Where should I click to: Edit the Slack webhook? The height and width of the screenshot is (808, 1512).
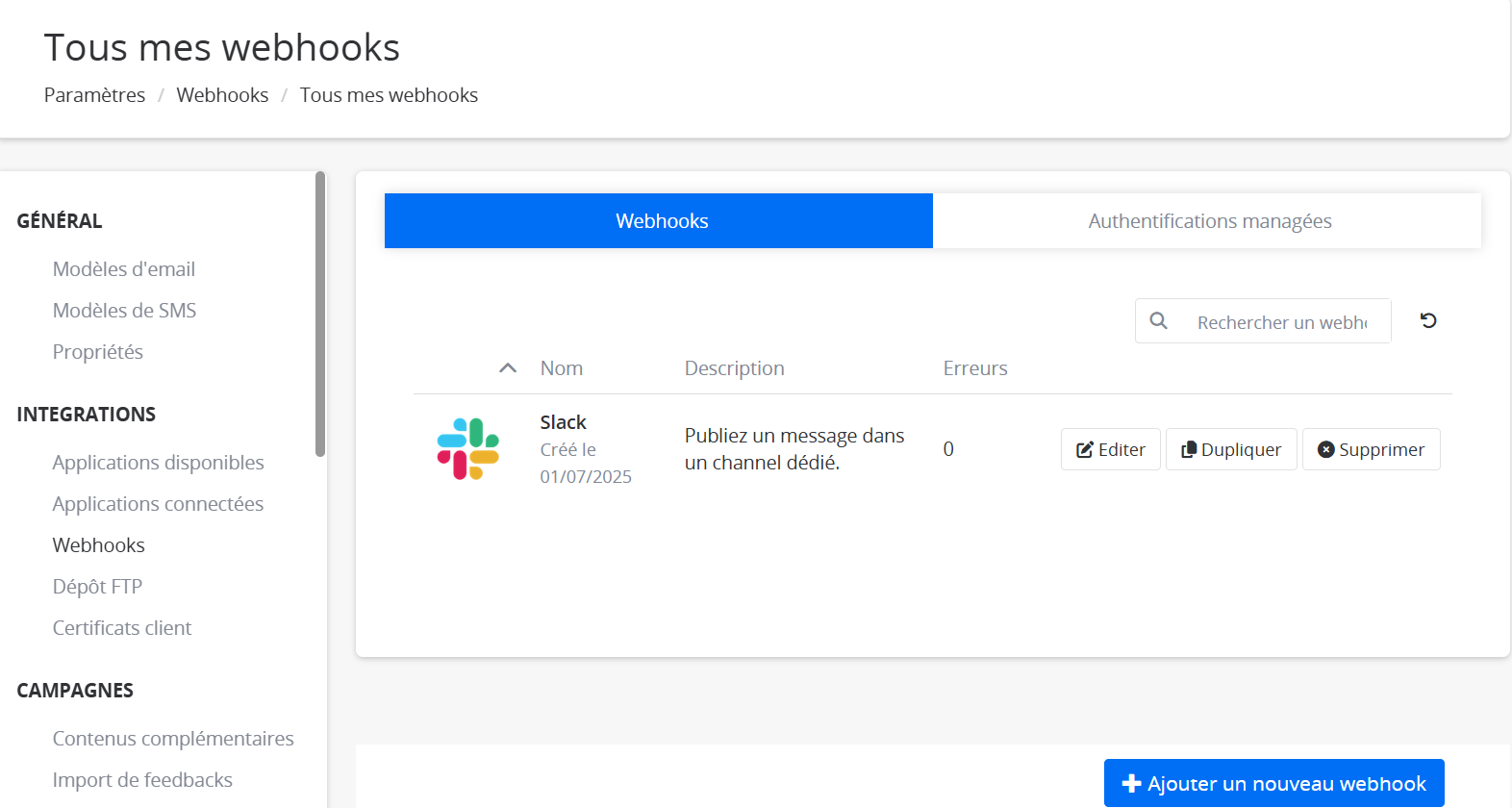pyautogui.click(x=1110, y=449)
